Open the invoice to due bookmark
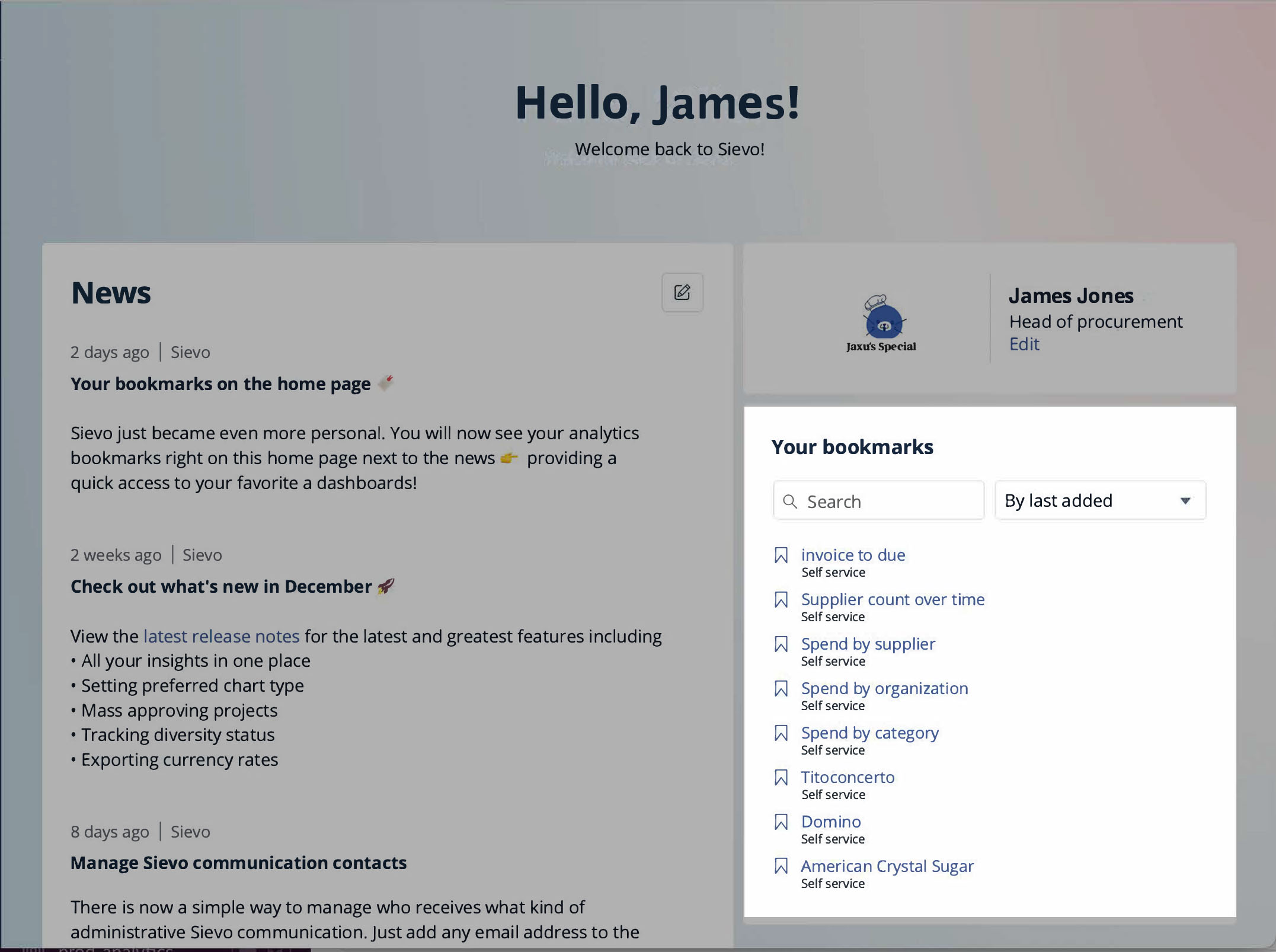The image size is (1276, 952). pyautogui.click(x=853, y=555)
